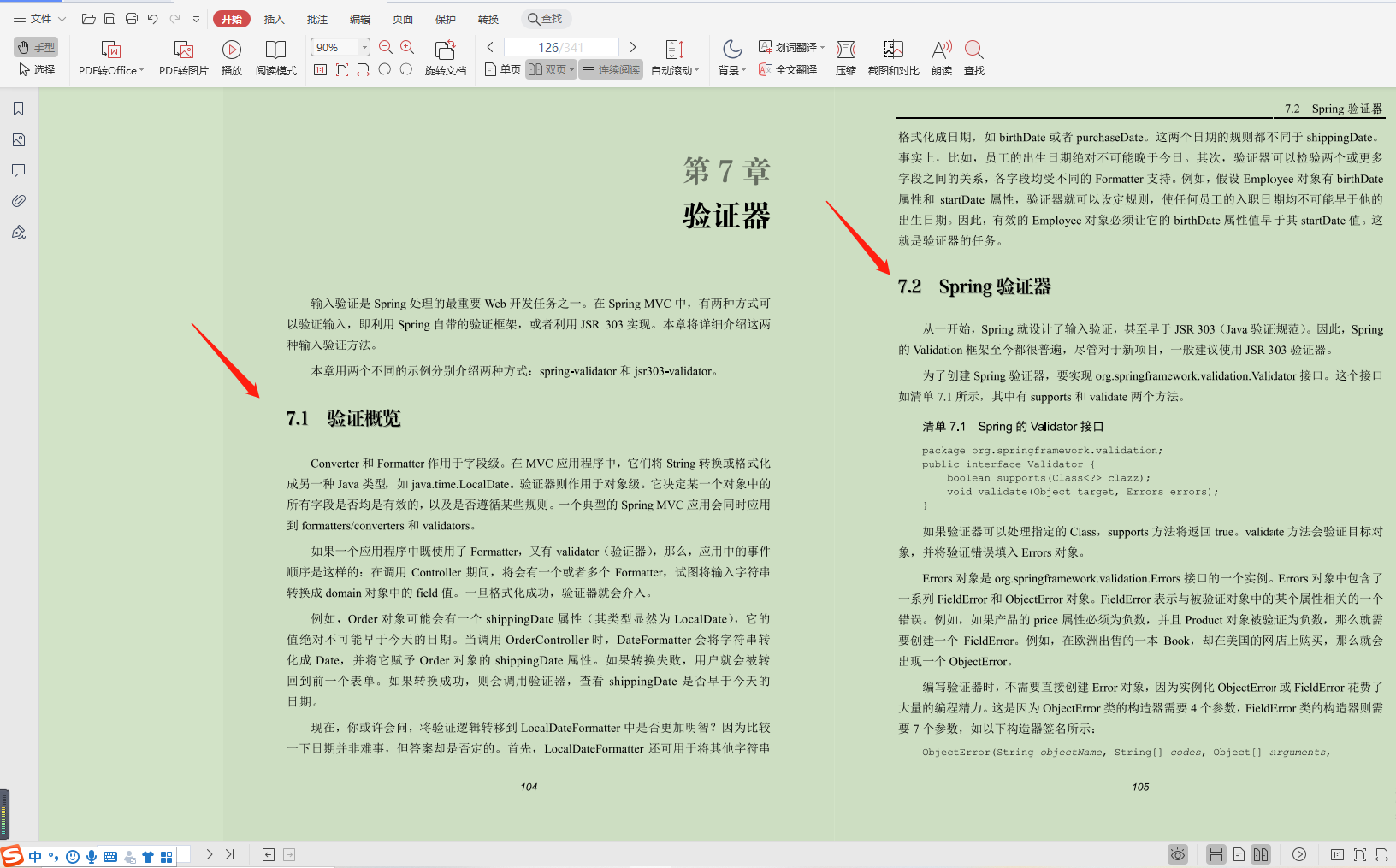The height and width of the screenshot is (868, 1396).
Task: Click the PDF转图片 tool
Action: click(x=184, y=58)
